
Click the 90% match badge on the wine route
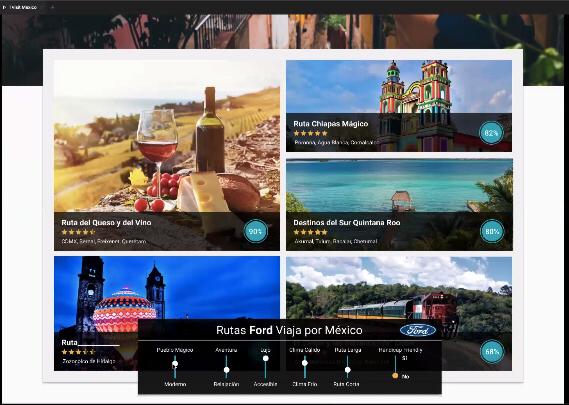click(x=255, y=231)
